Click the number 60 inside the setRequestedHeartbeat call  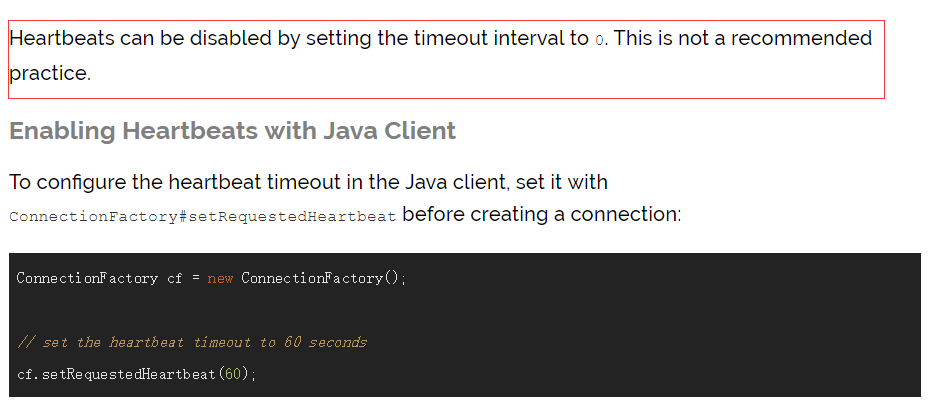pos(234,374)
